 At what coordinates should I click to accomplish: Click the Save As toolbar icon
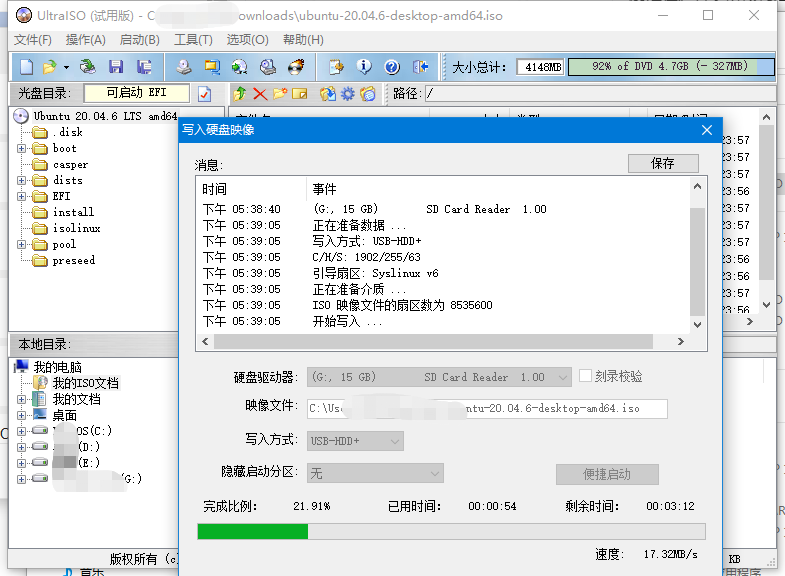tap(144, 67)
